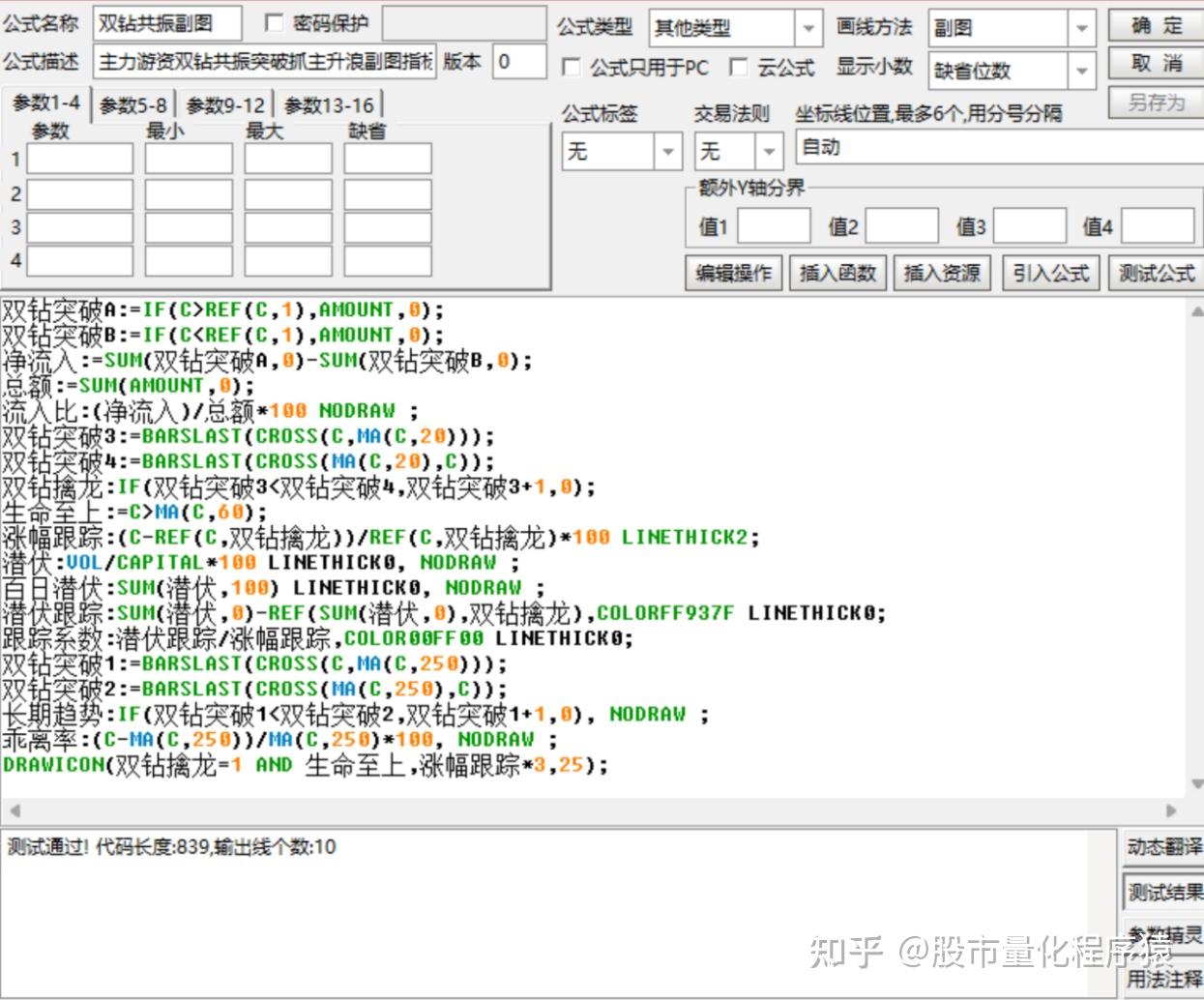Click the horizontal scrollbar right arrow
Image resolution: width=1204 pixels, height=1000 pixels.
[x=1171, y=810]
